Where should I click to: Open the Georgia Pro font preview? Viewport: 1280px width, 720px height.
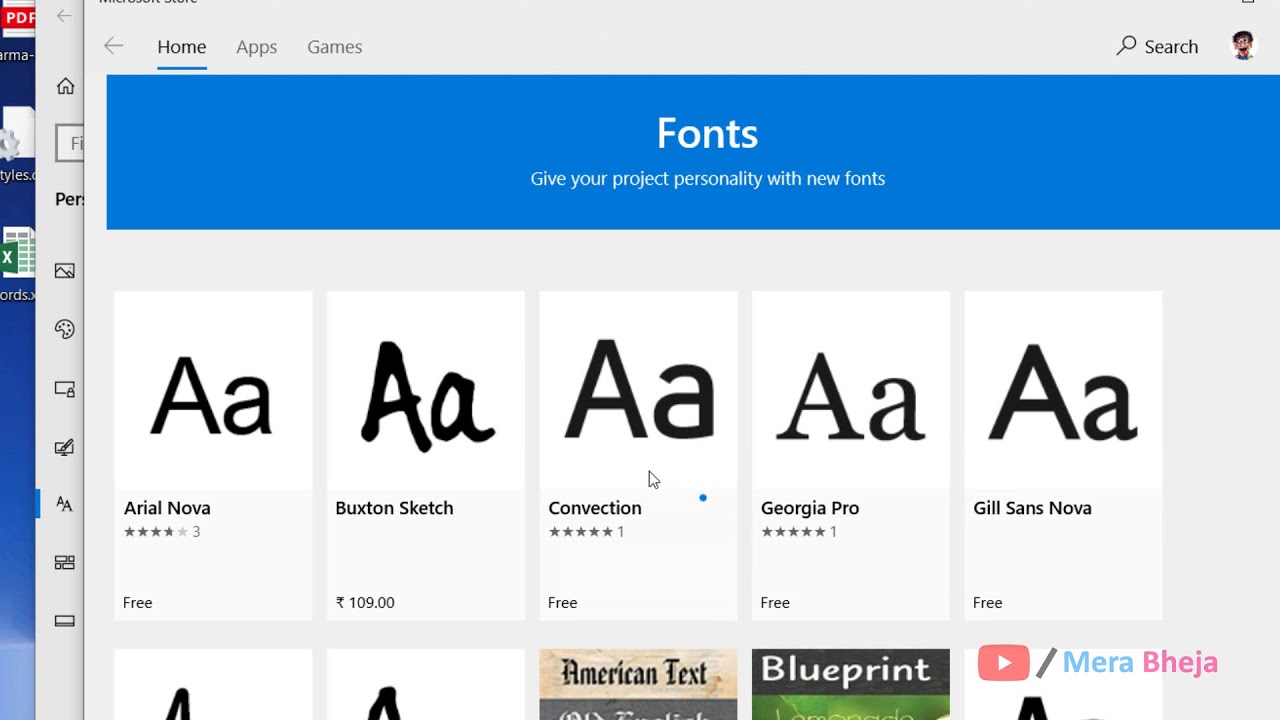851,391
